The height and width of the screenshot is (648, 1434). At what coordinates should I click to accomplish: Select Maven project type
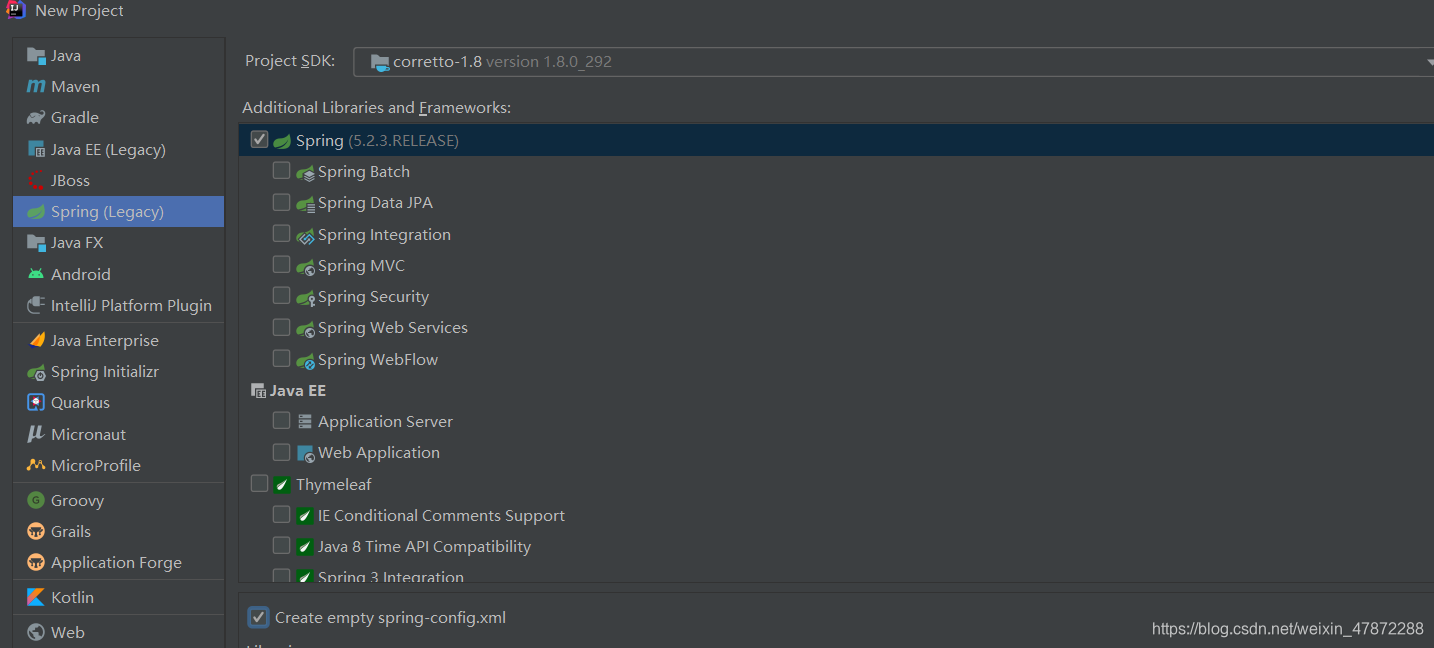(x=118, y=87)
